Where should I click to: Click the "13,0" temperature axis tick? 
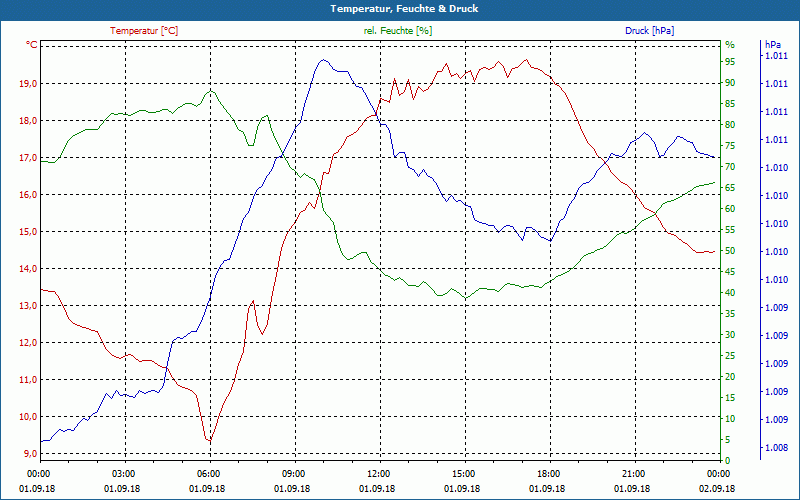coord(29,306)
